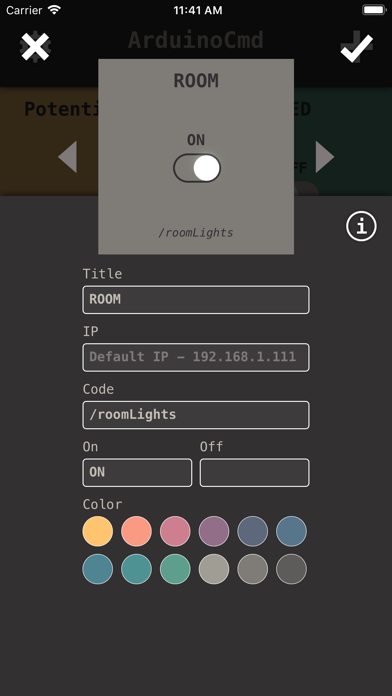Image resolution: width=392 pixels, height=696 pixels.
Task: Toggle the ROOM switch in preview
Action: (x=197, y=168)
